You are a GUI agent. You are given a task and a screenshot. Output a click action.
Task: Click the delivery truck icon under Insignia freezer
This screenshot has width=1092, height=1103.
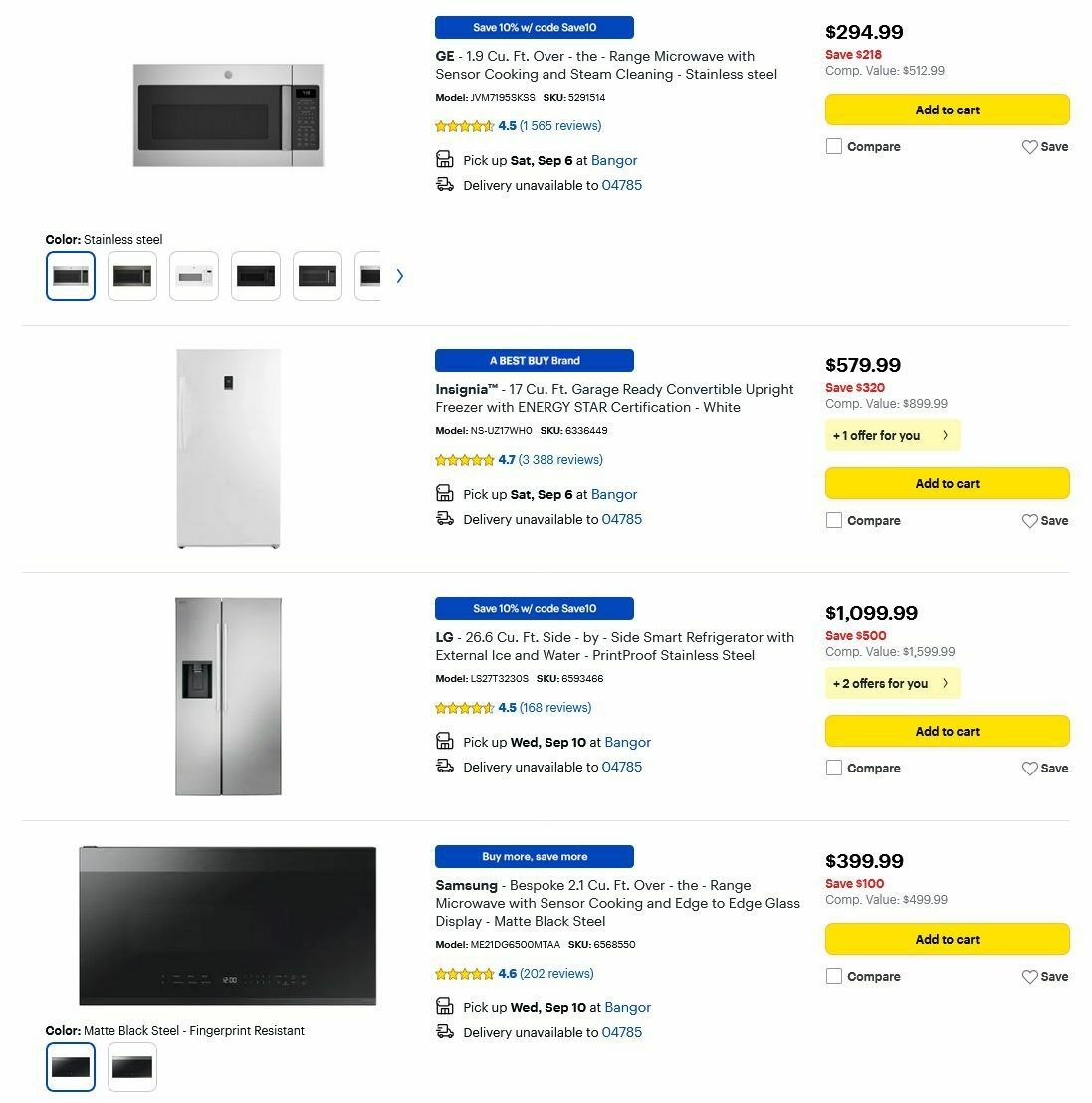(444, 518)
